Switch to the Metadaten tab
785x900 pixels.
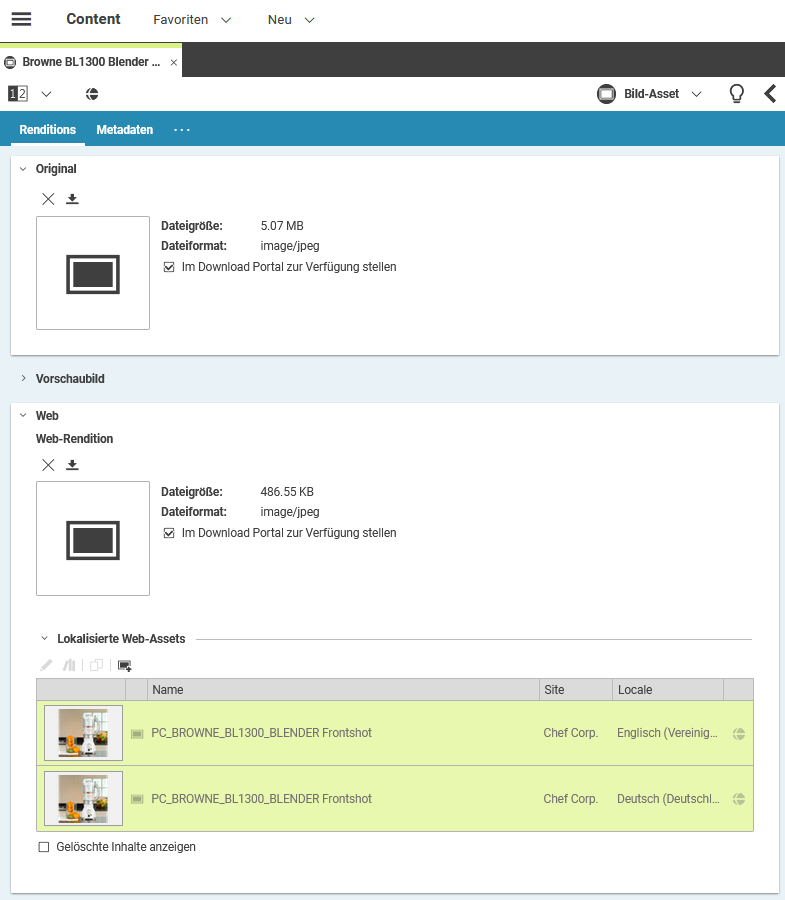[125, 130]
